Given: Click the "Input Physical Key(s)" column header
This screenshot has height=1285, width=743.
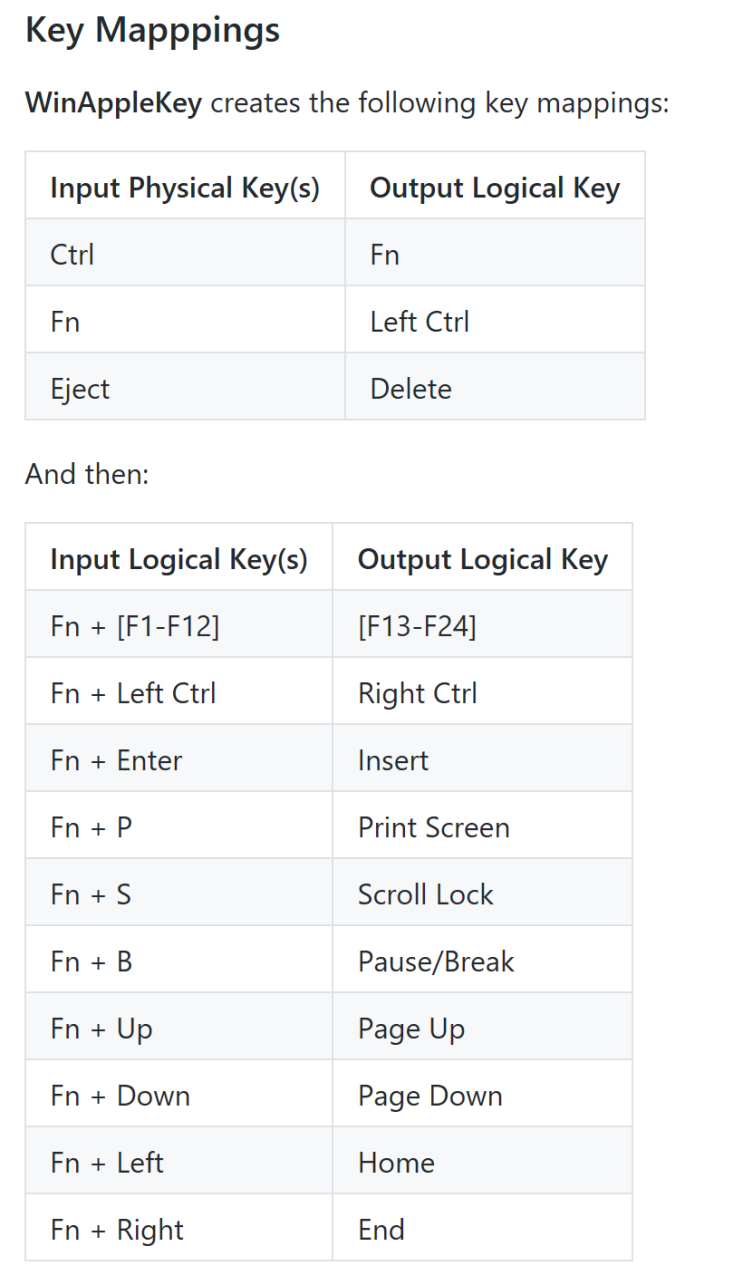Looking at the screenshot, I should 185,188.
